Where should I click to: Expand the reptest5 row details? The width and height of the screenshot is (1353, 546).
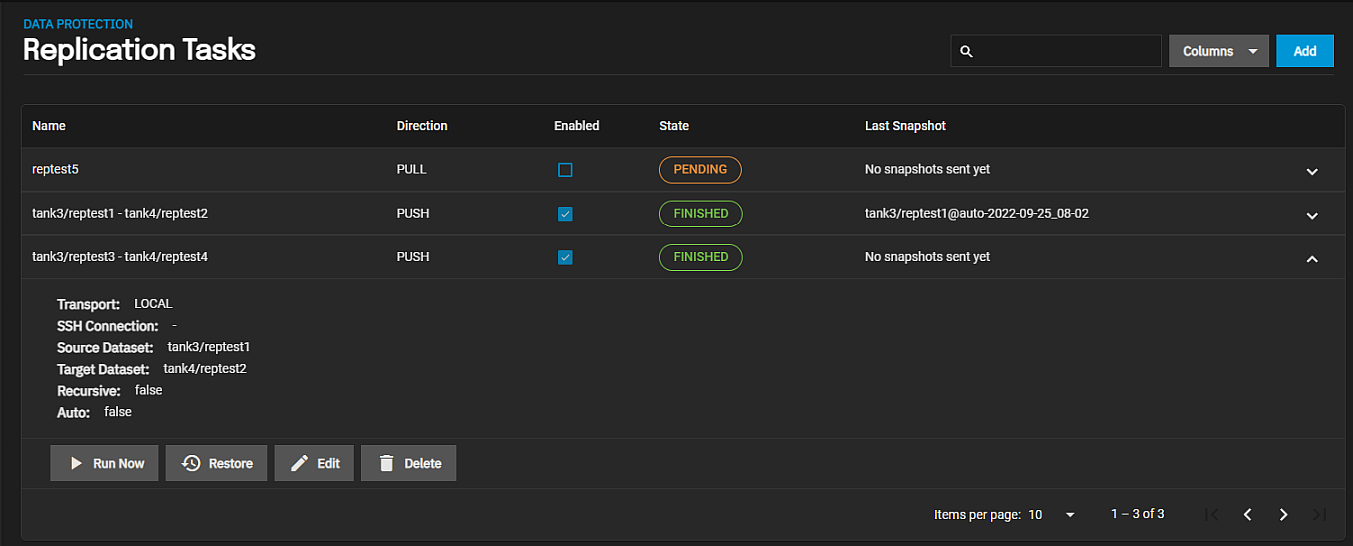pos(1312,171)
